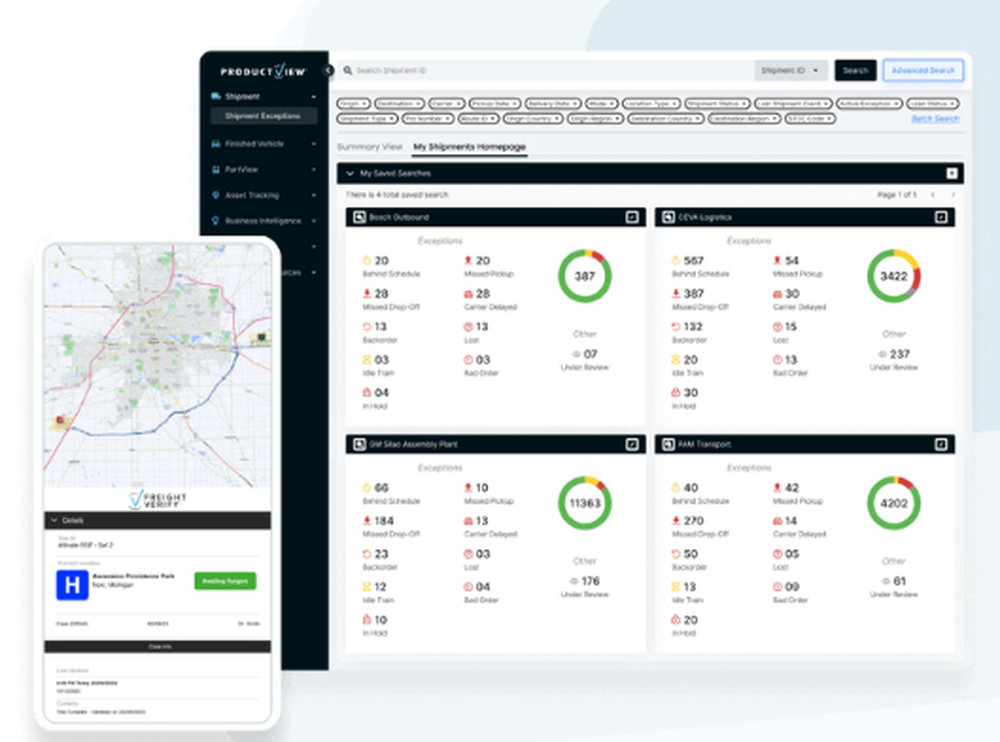Click the saved-search icon on GM Silao header
This screenshot has height=742, width=1000.
tap(359, 444)
